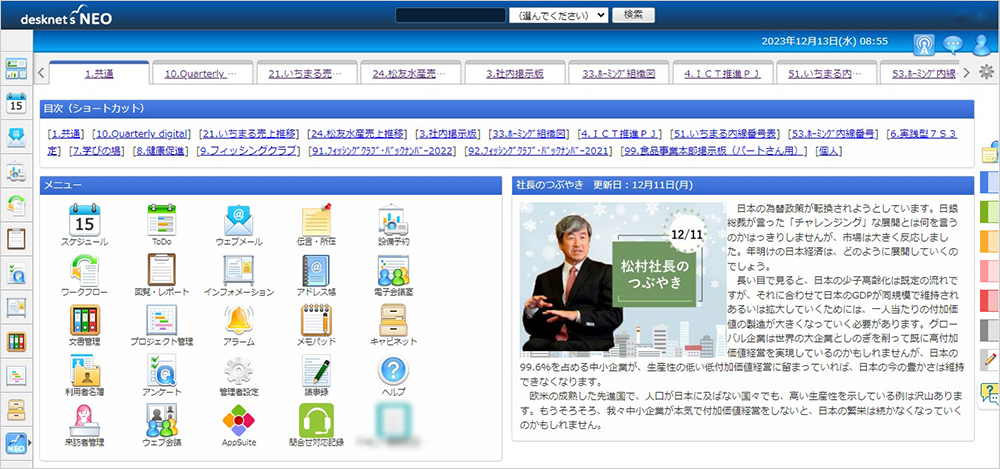1000x469 pixels.
Task: Open ワークフロー in the menu panel
Action: [84, 276]
